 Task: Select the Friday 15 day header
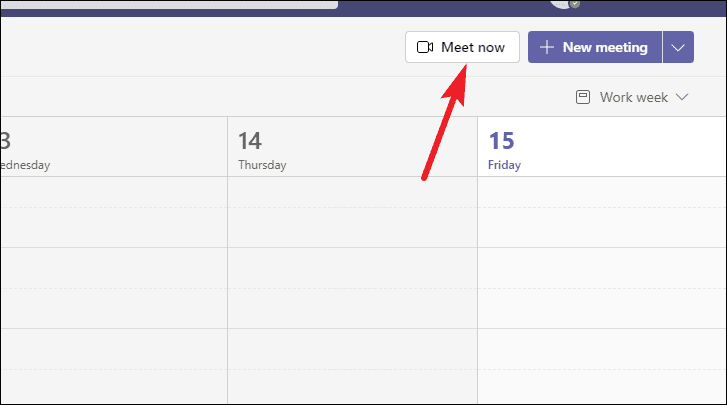(x=602, y=147)
